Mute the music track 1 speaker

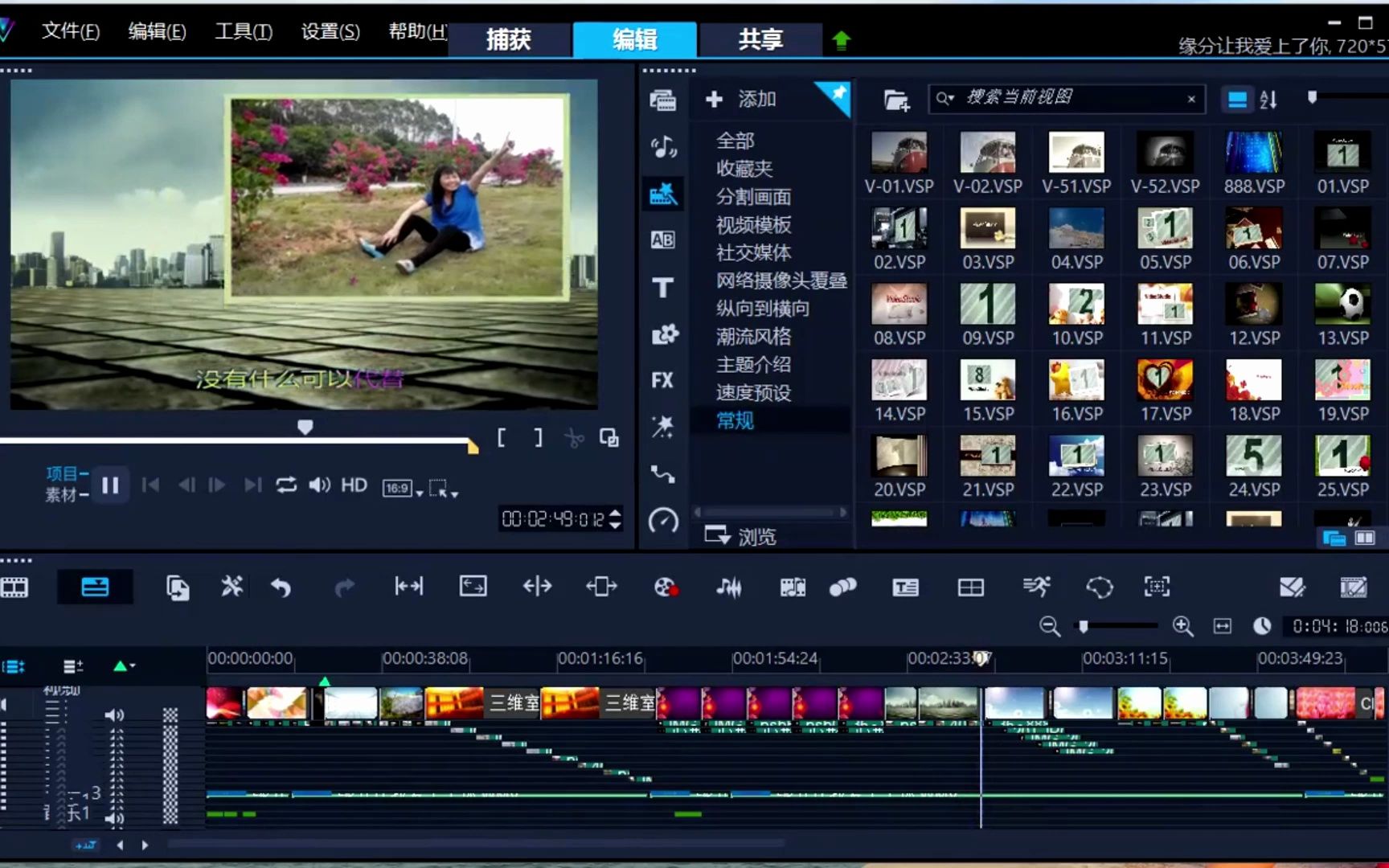tap(114, 819)
